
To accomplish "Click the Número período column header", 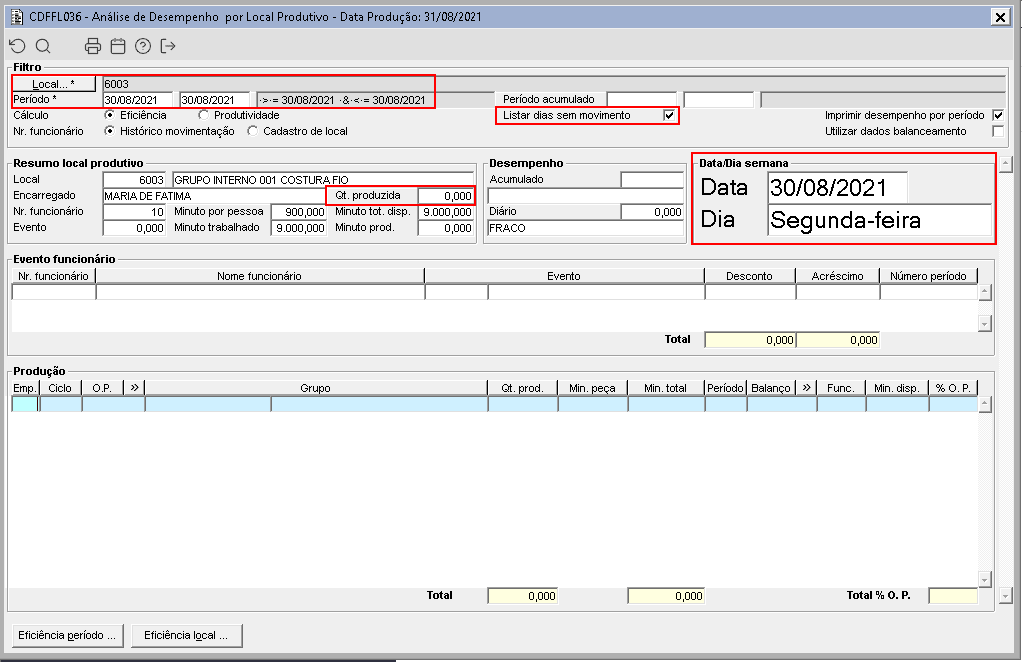I will coord(928,276).
